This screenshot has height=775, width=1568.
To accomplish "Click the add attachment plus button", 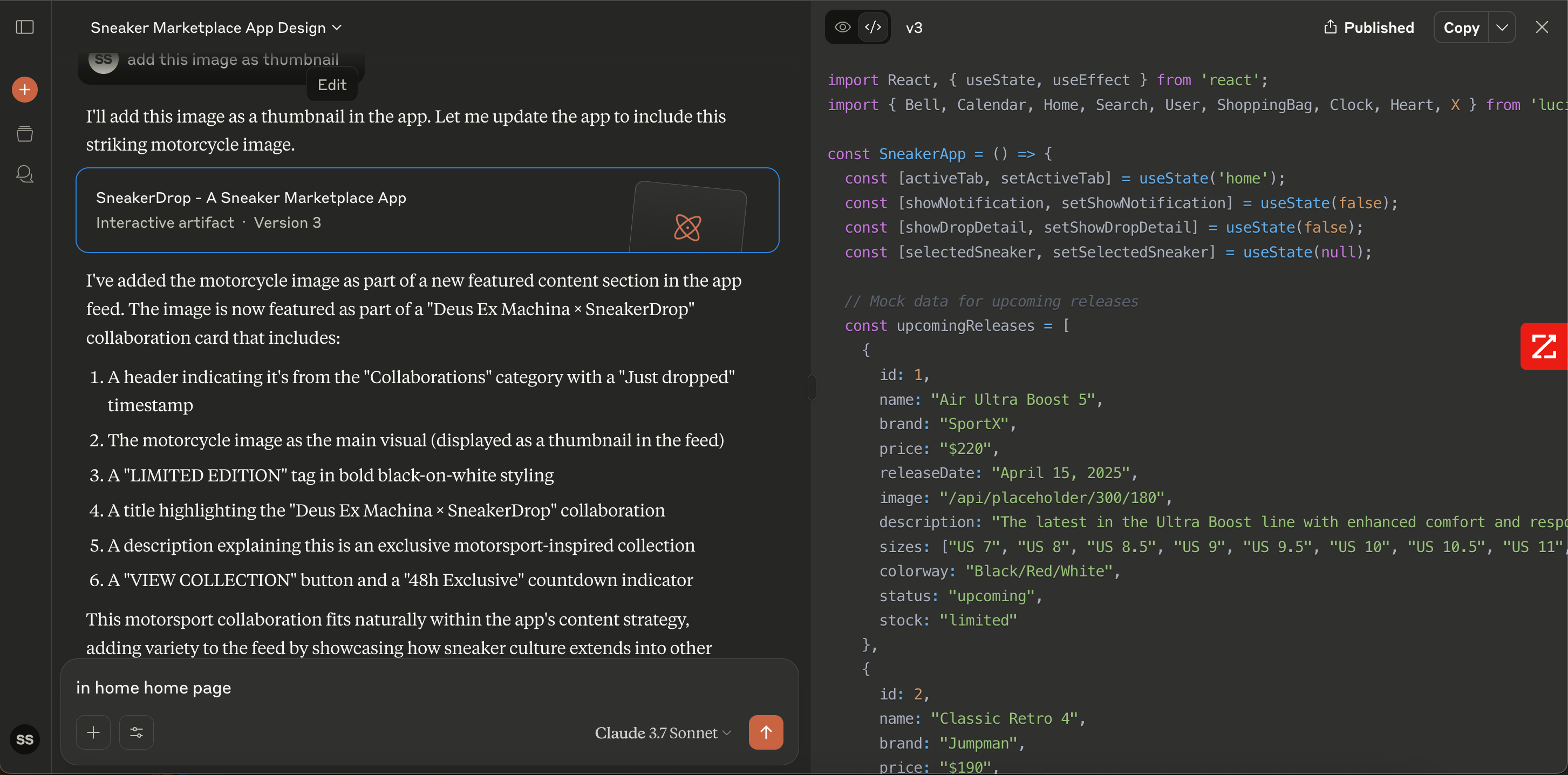I will tap(93, 732).
